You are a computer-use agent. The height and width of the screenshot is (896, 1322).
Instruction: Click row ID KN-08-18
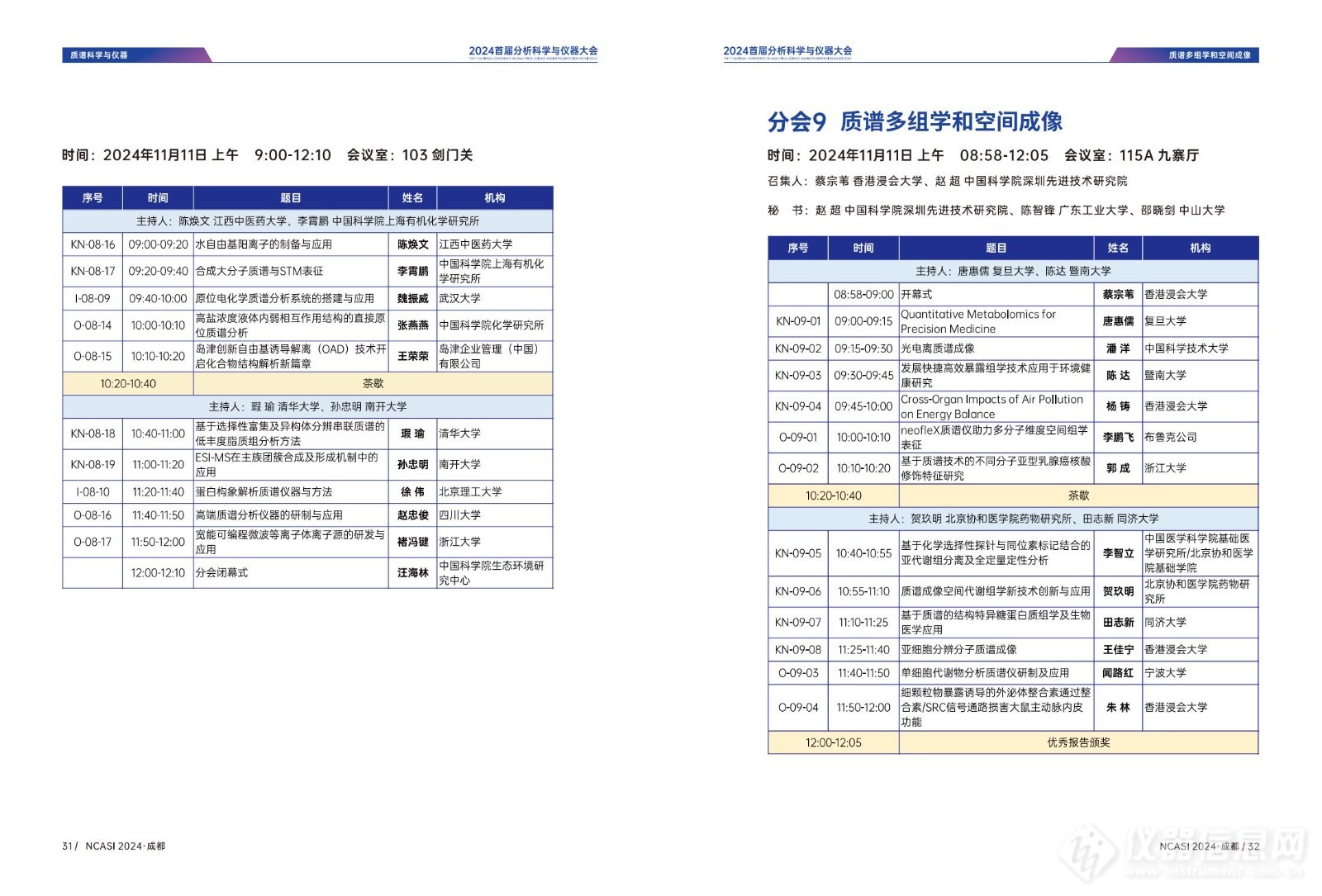tap(93, 434)
